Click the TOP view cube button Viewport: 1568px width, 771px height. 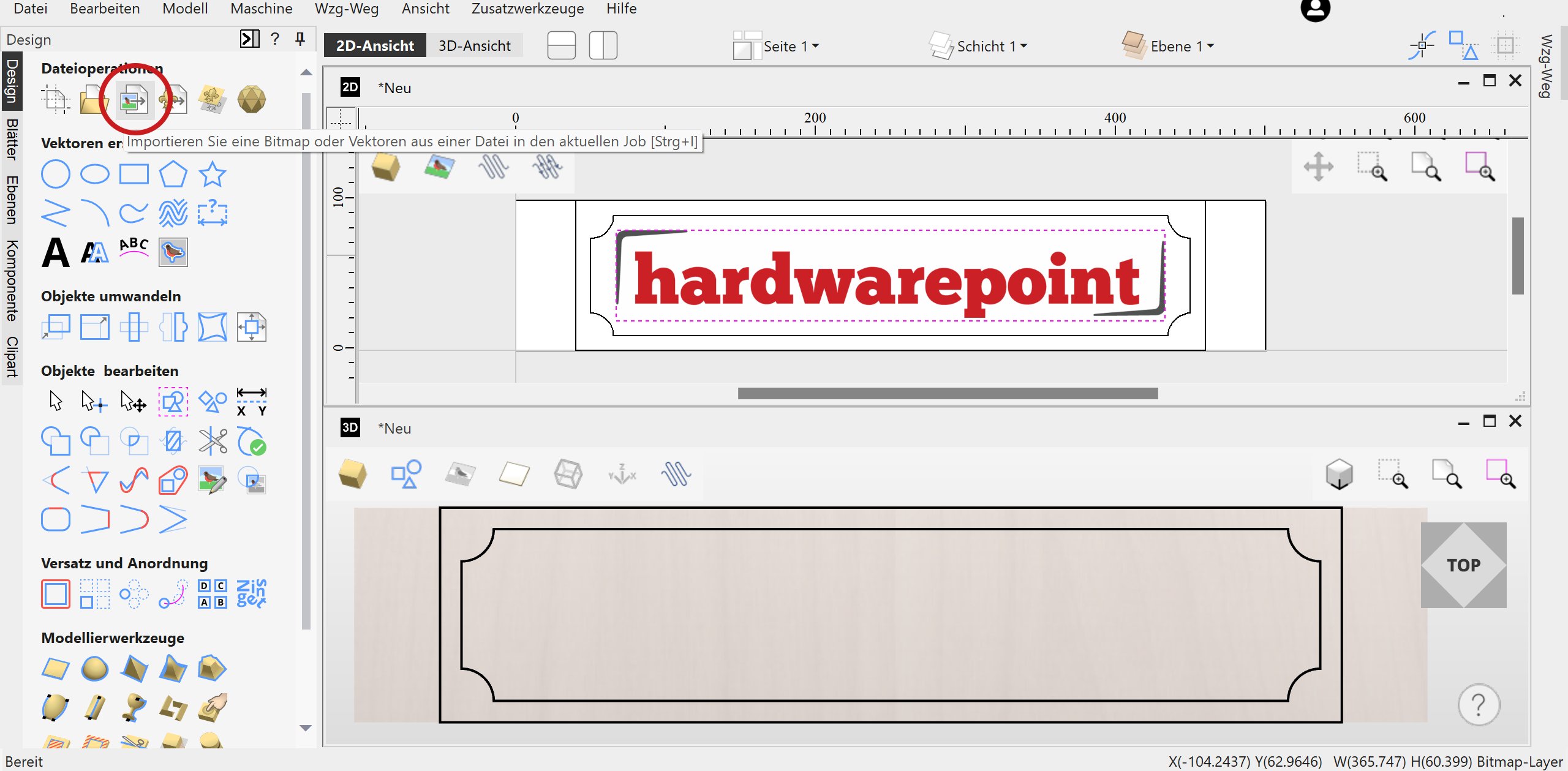coord(1463,565)
